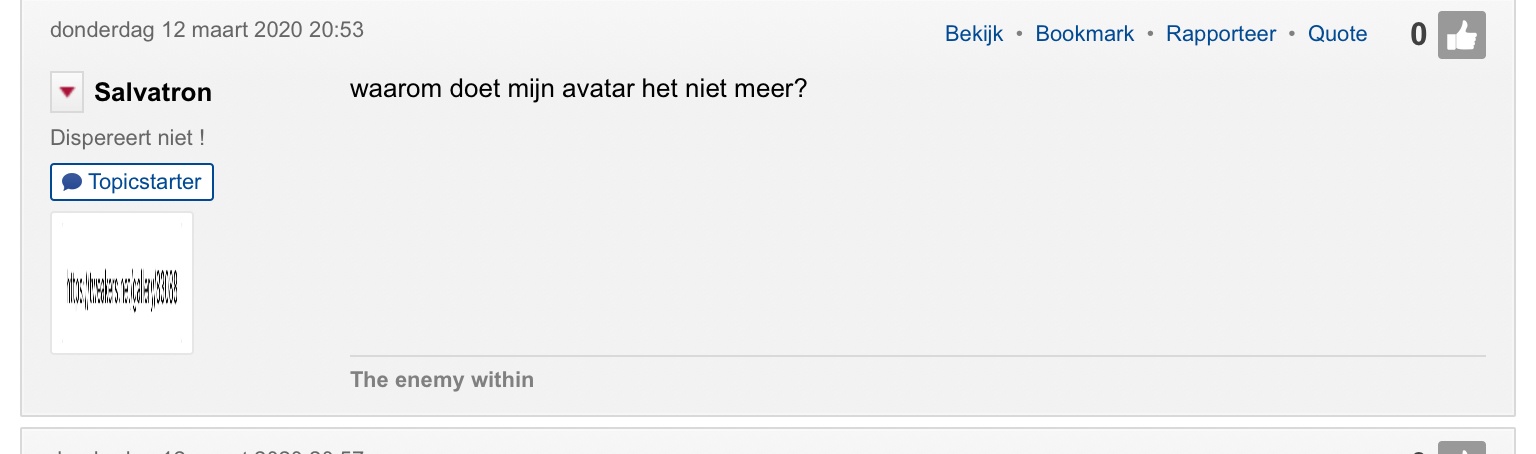
Task: Bookmark this post via the Bookmark link
Action: 1084,34
